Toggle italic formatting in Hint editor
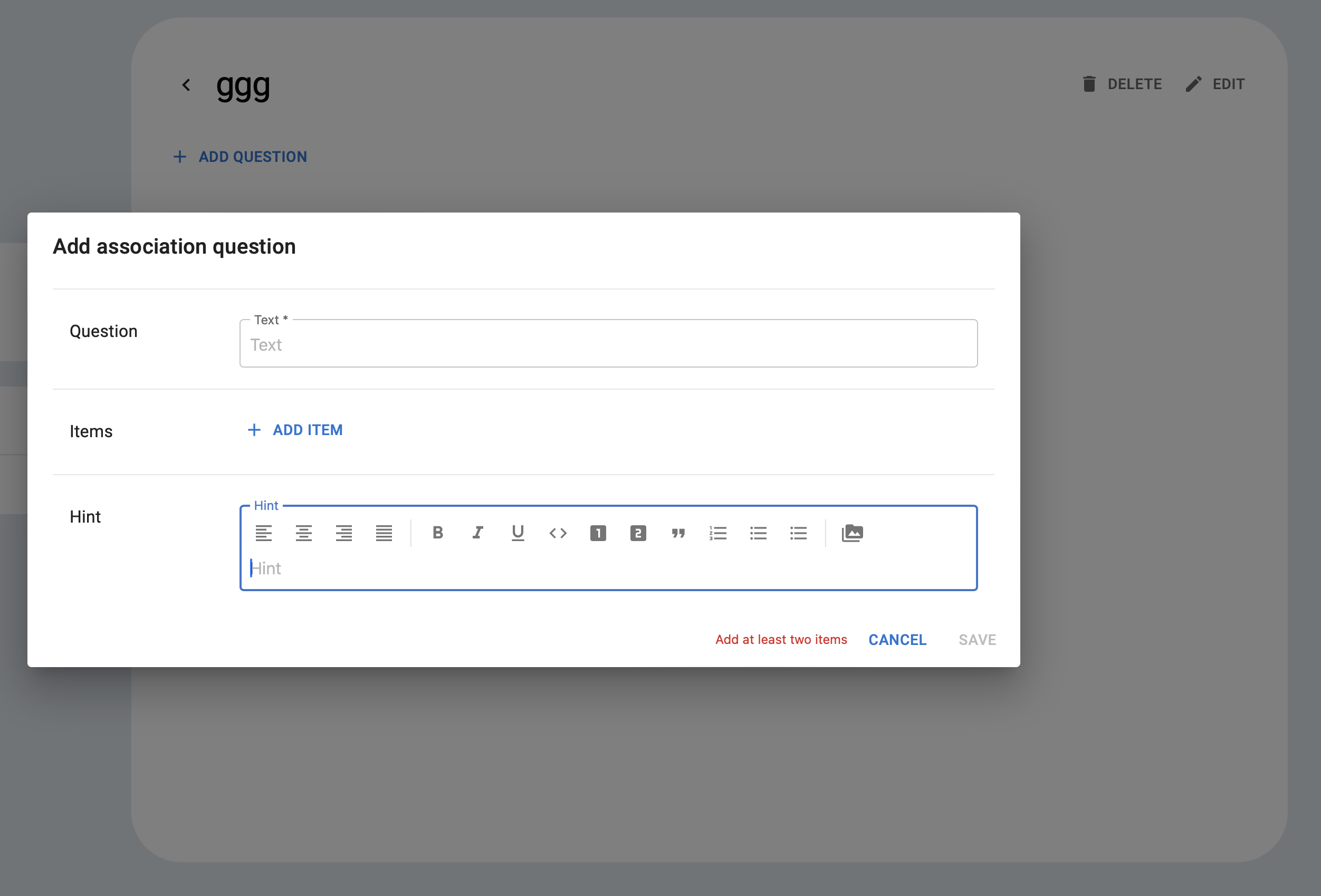Screen dimensions: 1321x896 pyautogui.click(x=478, y=533)
